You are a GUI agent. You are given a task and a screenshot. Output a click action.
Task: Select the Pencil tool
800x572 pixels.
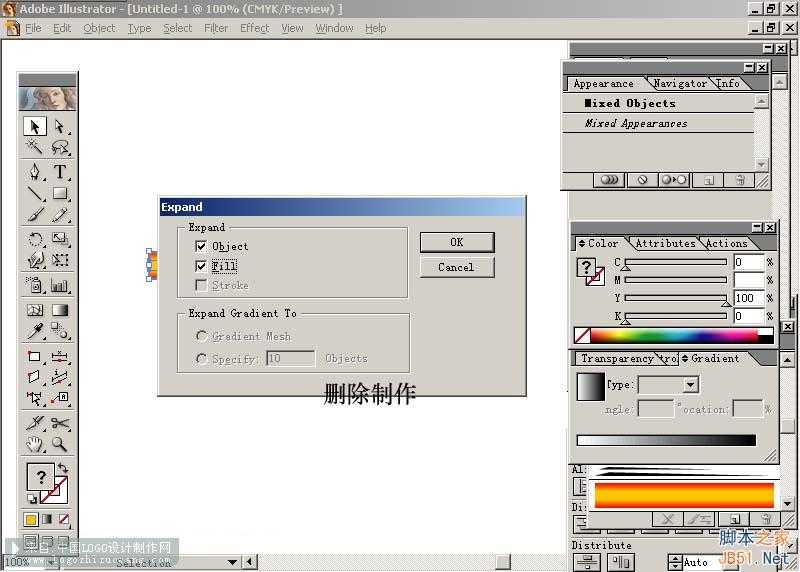60,214
